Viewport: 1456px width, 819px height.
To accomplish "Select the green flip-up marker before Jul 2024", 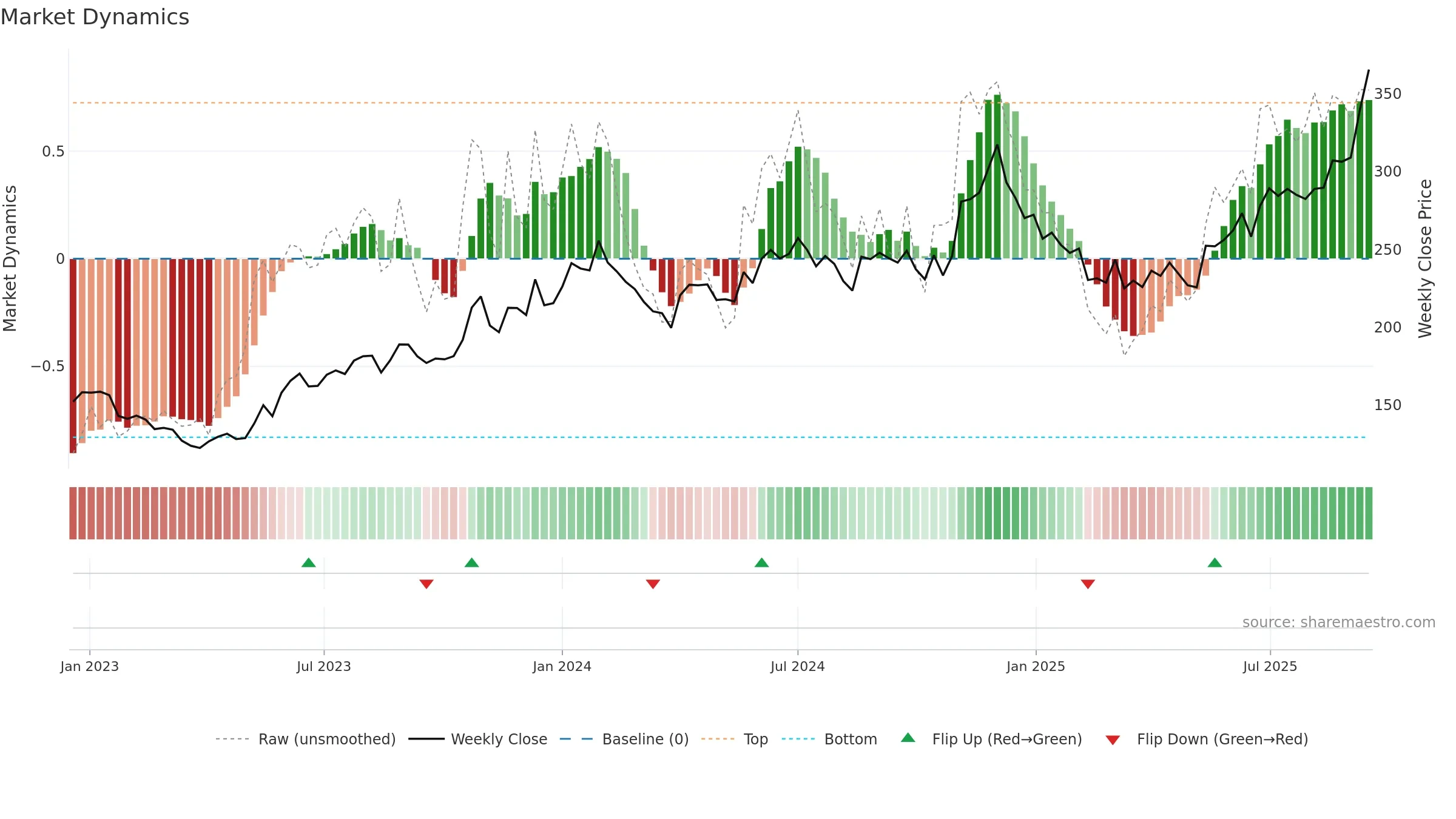I will coord(762,562).
